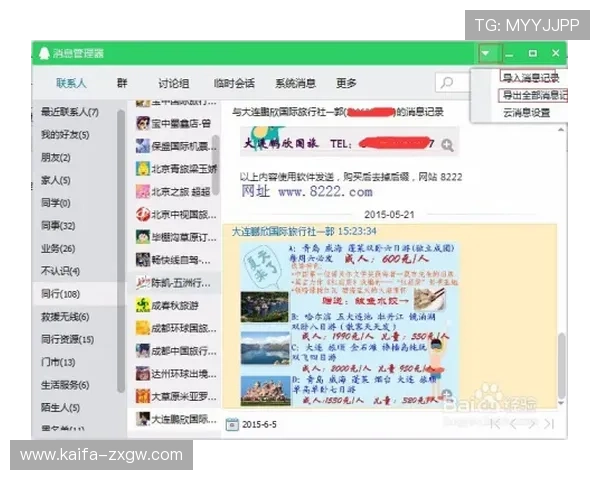Select the 朋友(2) group
The width and height of the screenshot is (600, 480).
click(56, 157)
